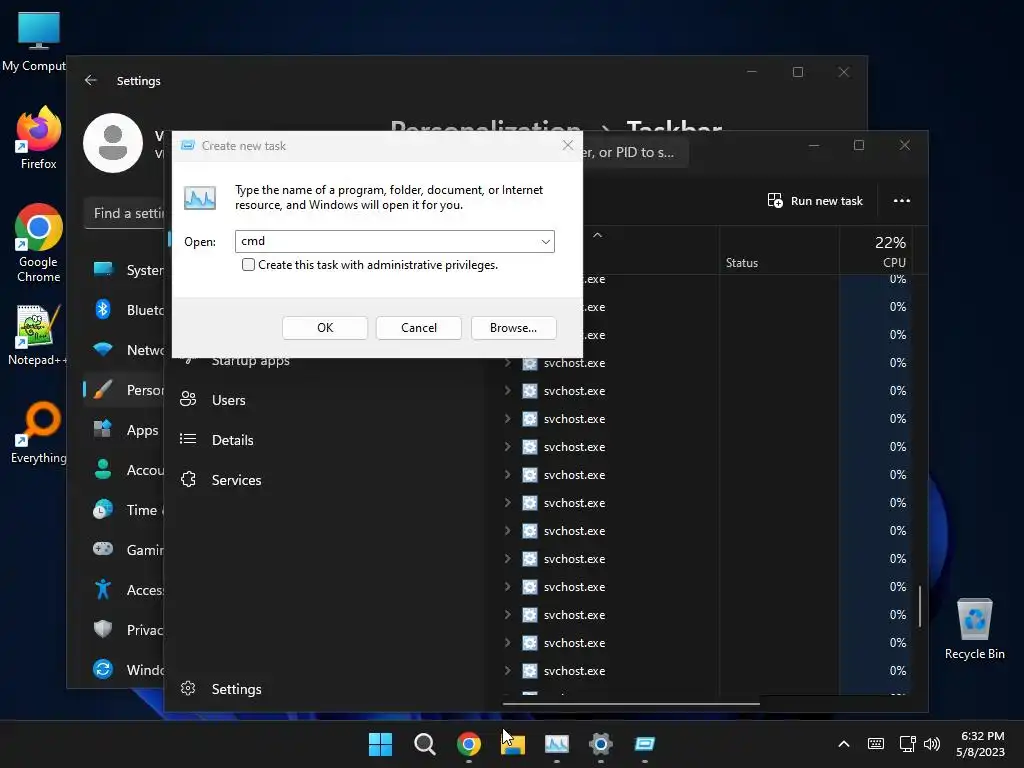The image size is (1024, 768).
Task: Go back in the Settings window
Action: (91, 80)
